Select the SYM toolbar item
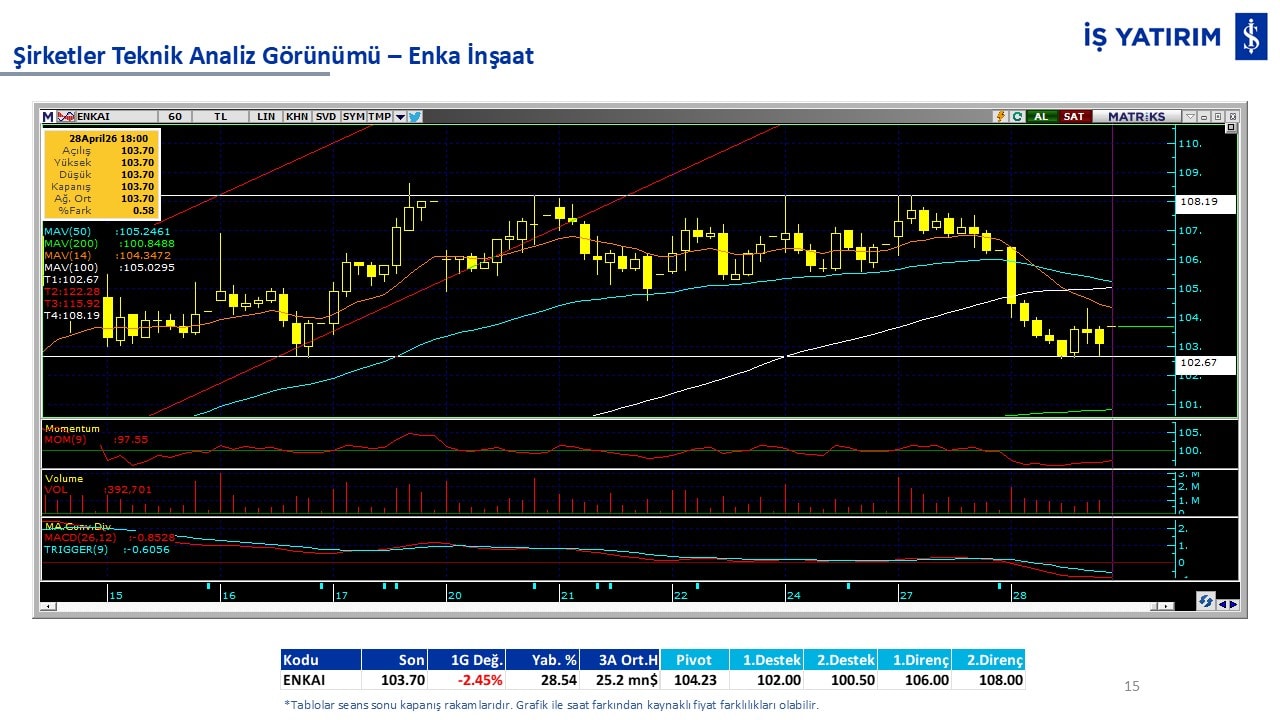 point(353,116)
